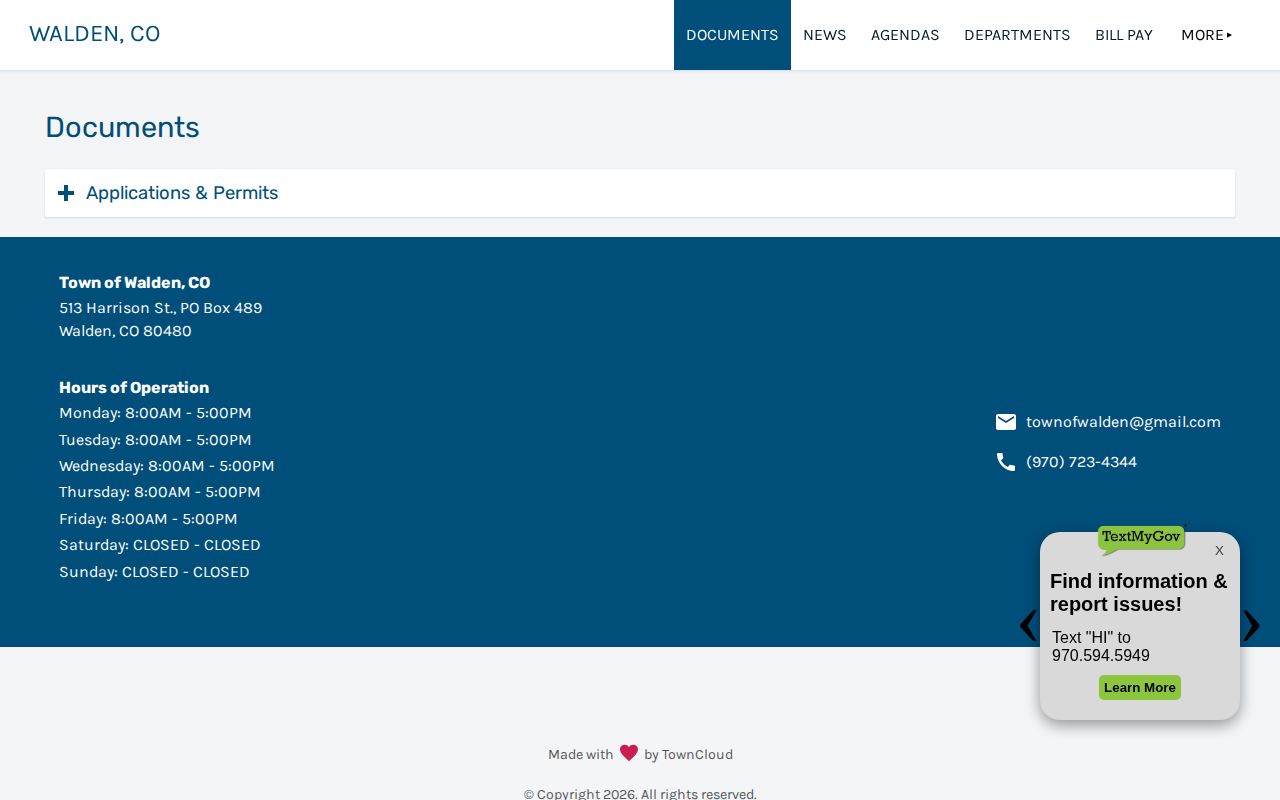Call the (970) 723-4344 number link
Image resolution: width=1280 pixels, height=800 pixels.
(x=1081, y=462)
